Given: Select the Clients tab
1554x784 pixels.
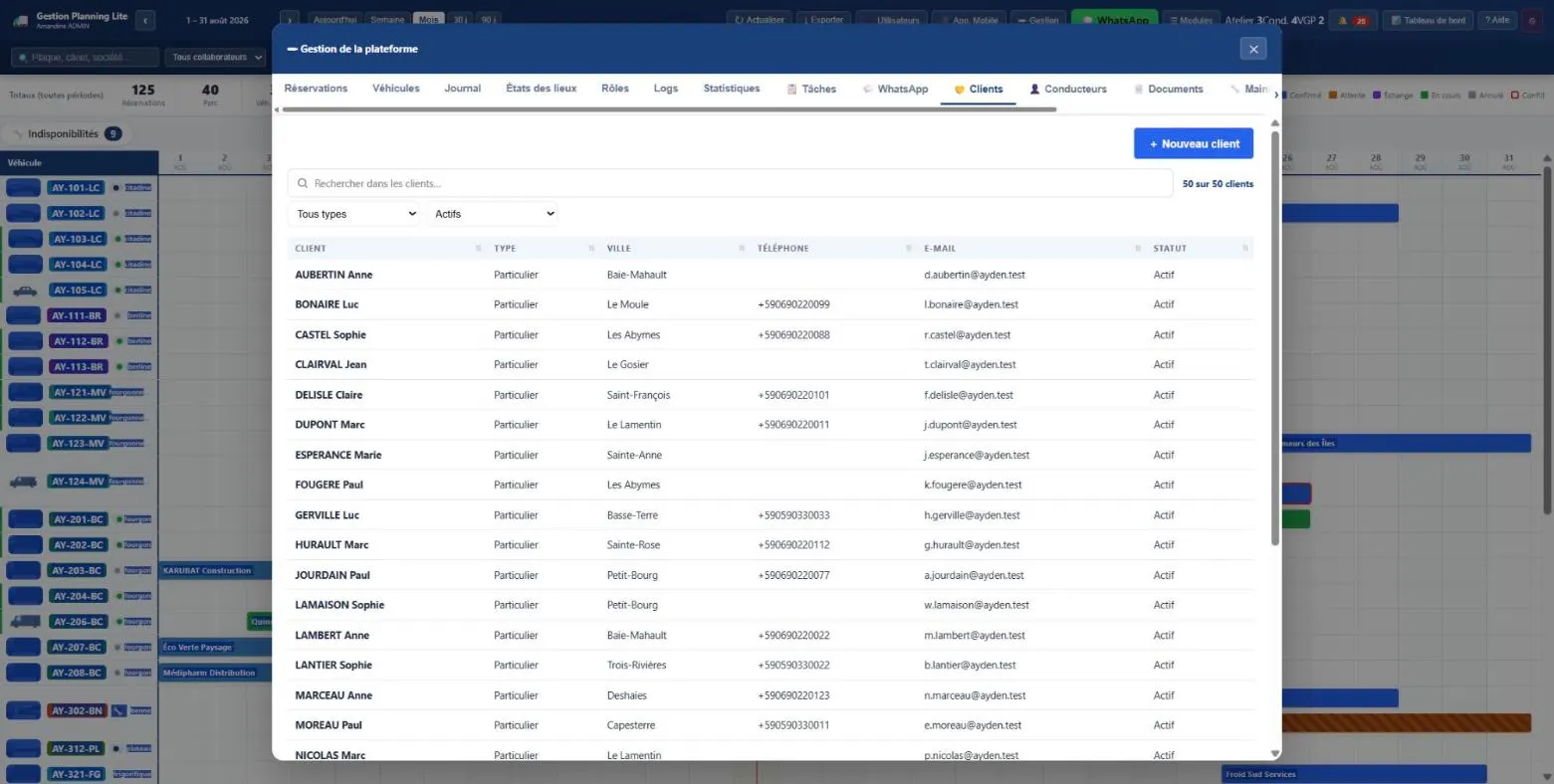Looking at the screenshot, I should click(x=979, y=90).
